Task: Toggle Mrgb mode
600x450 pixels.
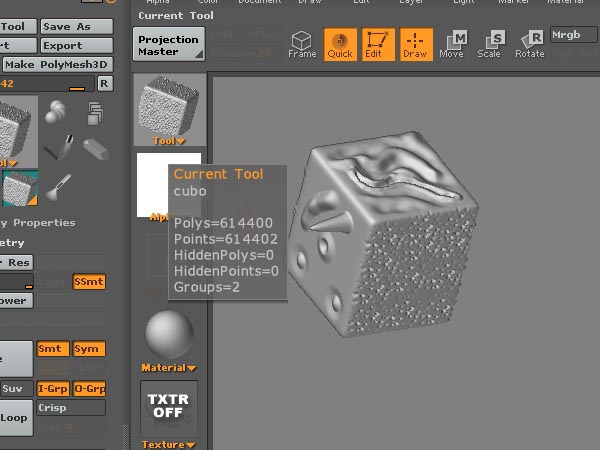Action: click(573, 35)
